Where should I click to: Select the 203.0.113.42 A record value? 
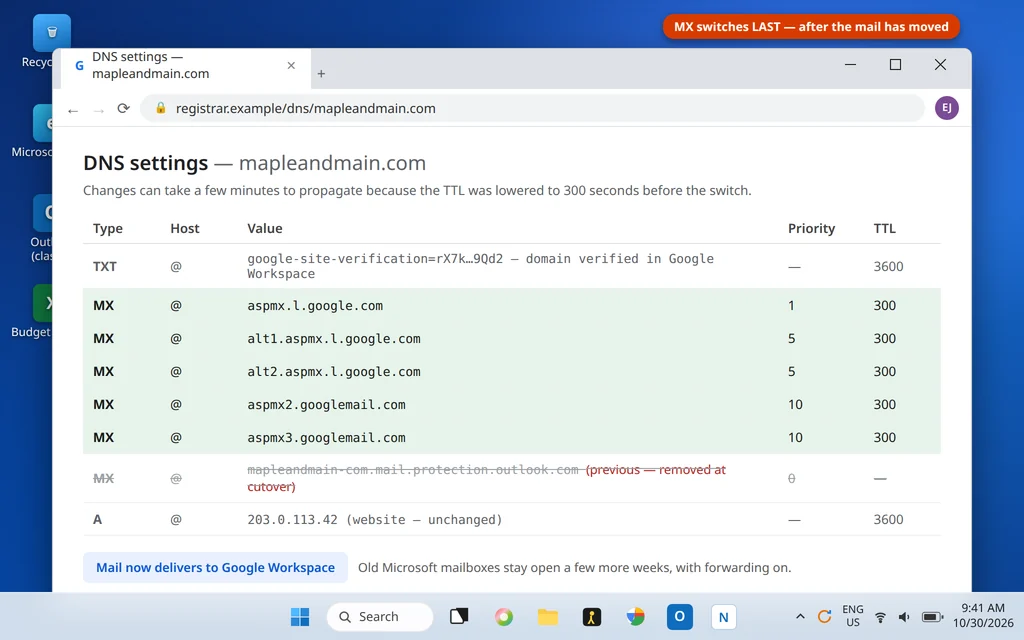(x=374, y=520)
